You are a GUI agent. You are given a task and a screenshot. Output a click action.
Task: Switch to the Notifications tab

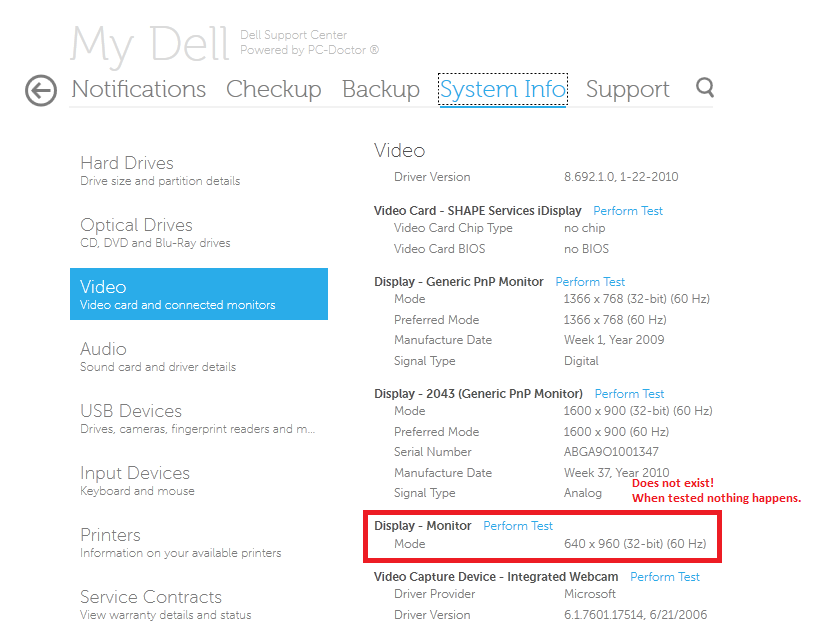138,89
